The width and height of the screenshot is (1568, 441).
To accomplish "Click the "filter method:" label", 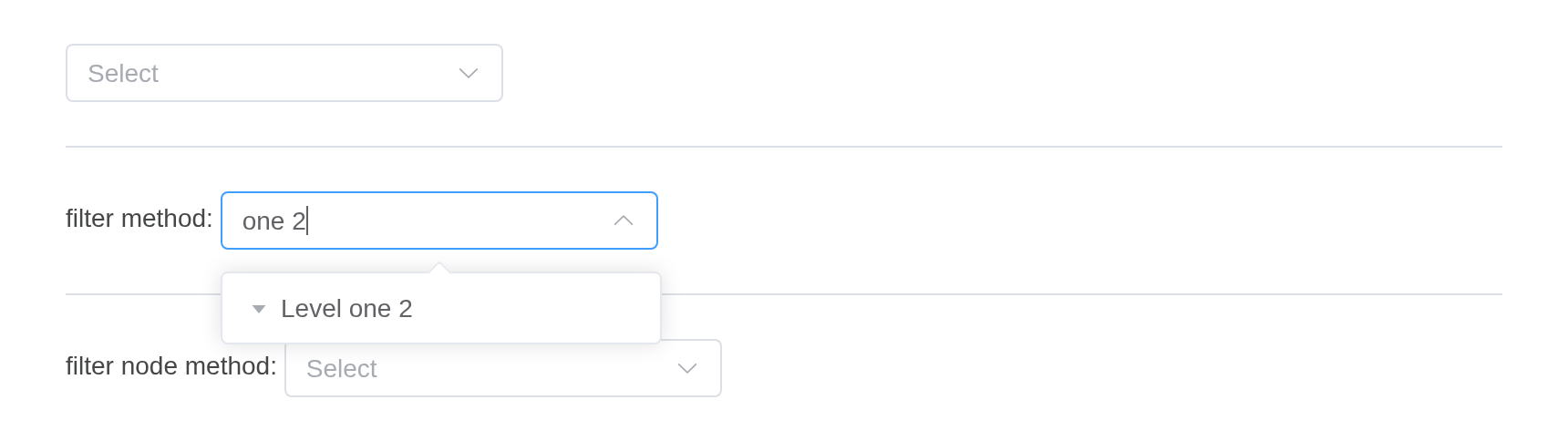I will tap(139, 219).
